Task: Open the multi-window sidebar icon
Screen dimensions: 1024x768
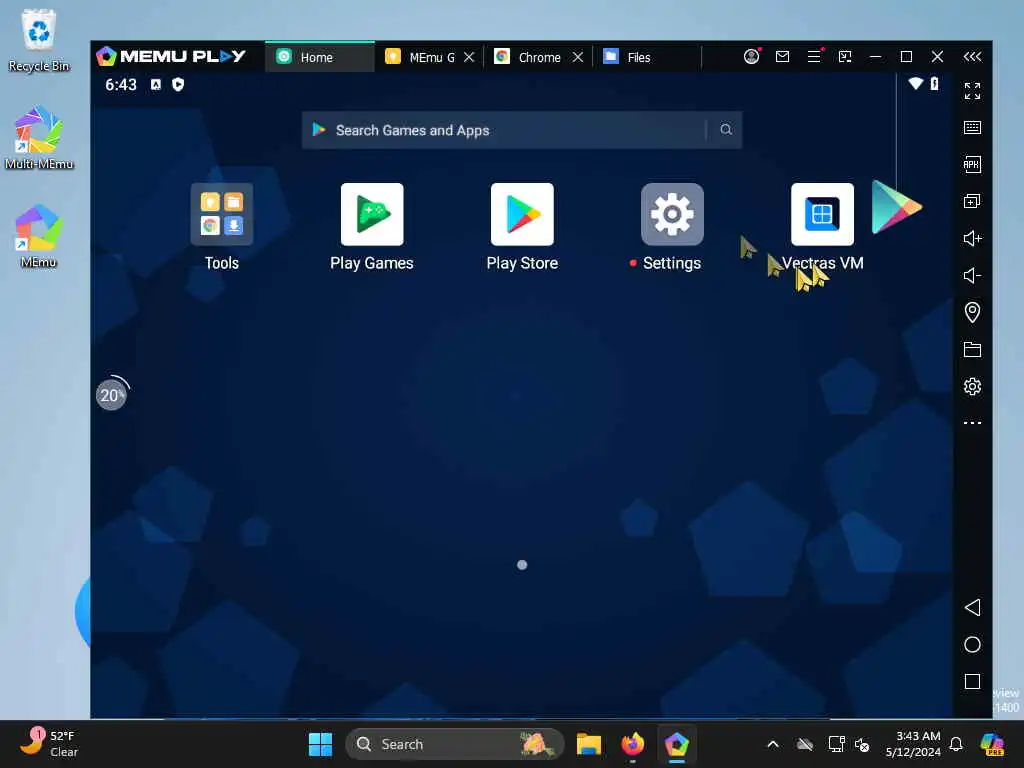Action: (x=972, y=201)
